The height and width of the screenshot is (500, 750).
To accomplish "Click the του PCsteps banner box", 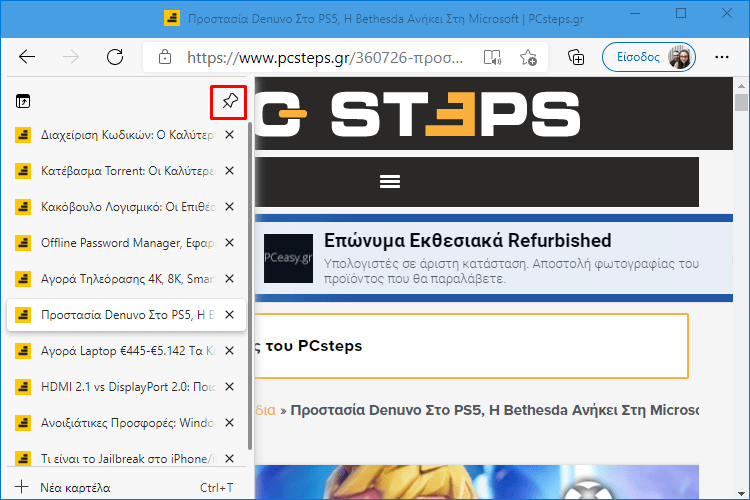I will point(471,346).
